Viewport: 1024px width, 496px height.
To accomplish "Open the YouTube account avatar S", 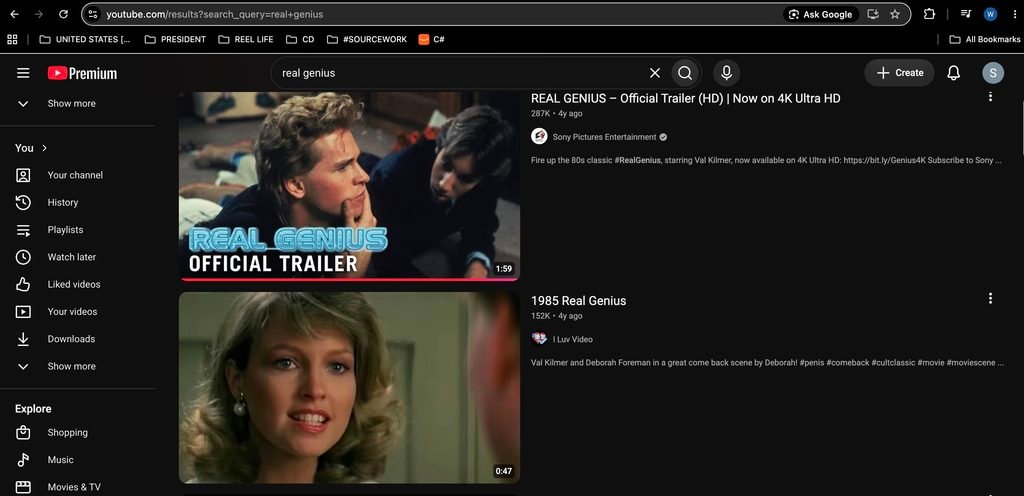I will (x=993, y=73).
